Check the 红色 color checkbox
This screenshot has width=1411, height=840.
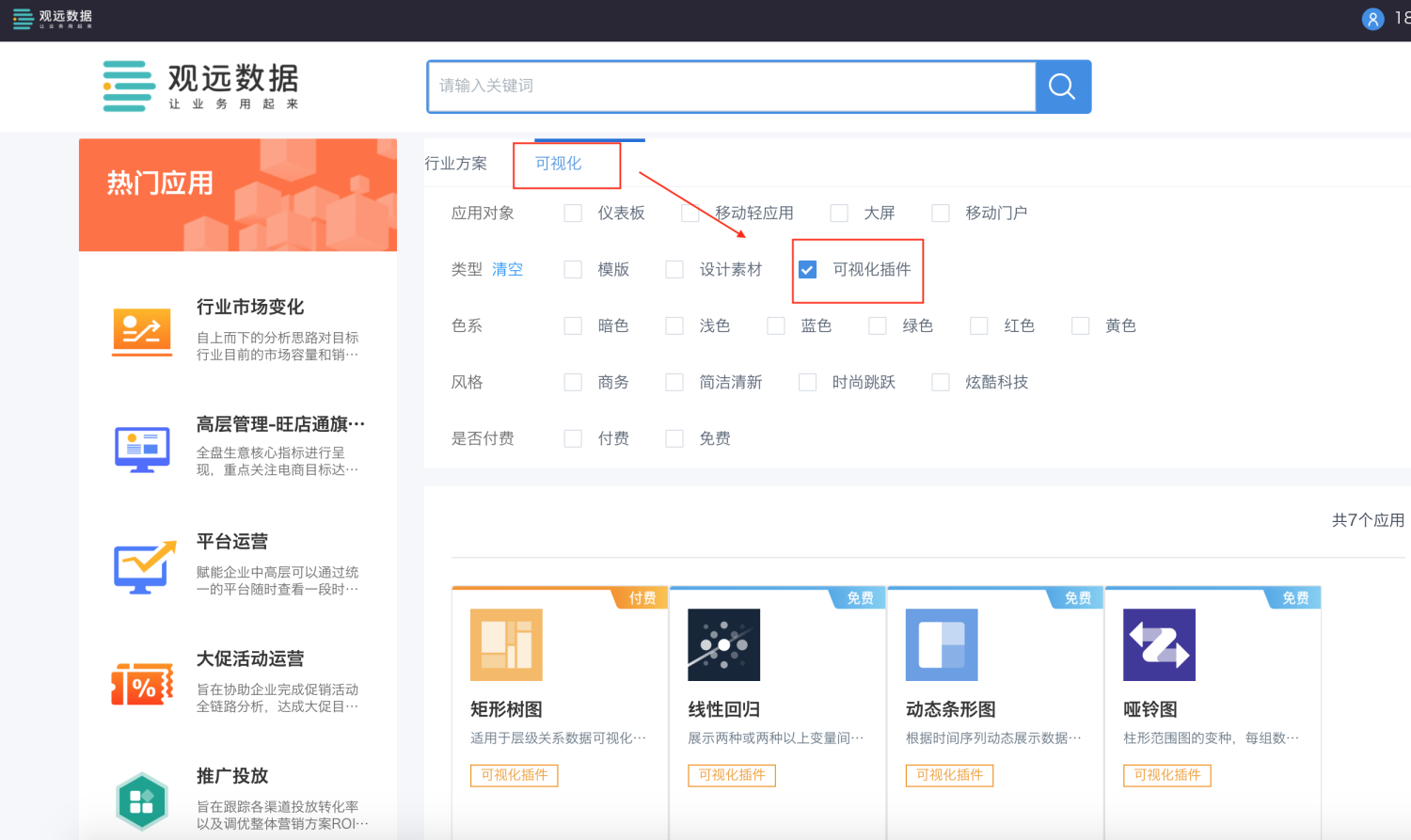979,326
